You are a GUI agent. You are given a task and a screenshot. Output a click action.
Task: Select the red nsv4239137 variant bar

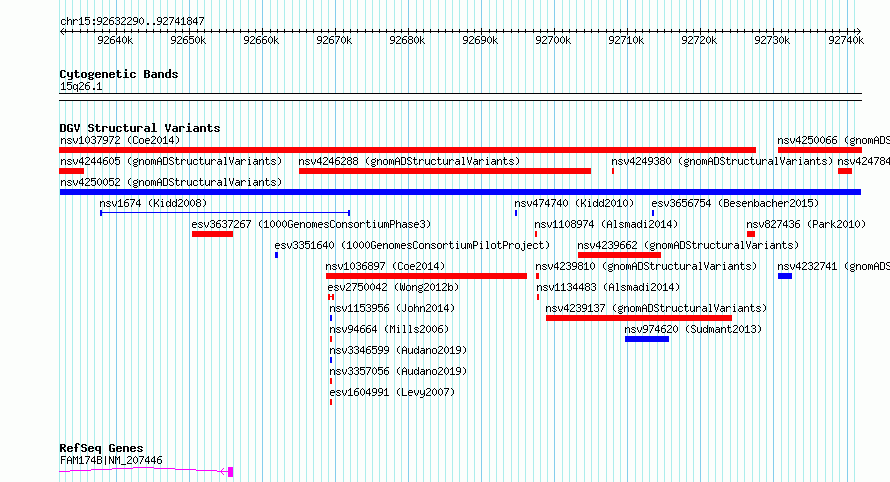[639, 318]
